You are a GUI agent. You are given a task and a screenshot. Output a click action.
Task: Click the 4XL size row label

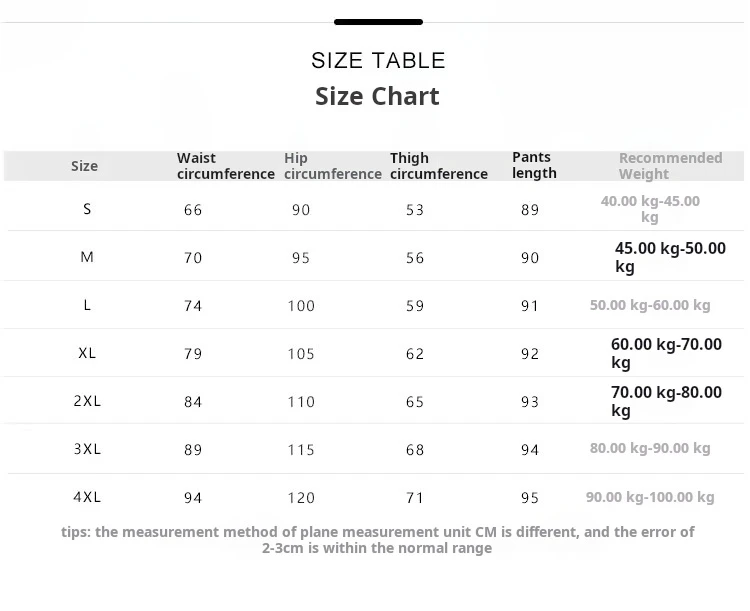87,497
